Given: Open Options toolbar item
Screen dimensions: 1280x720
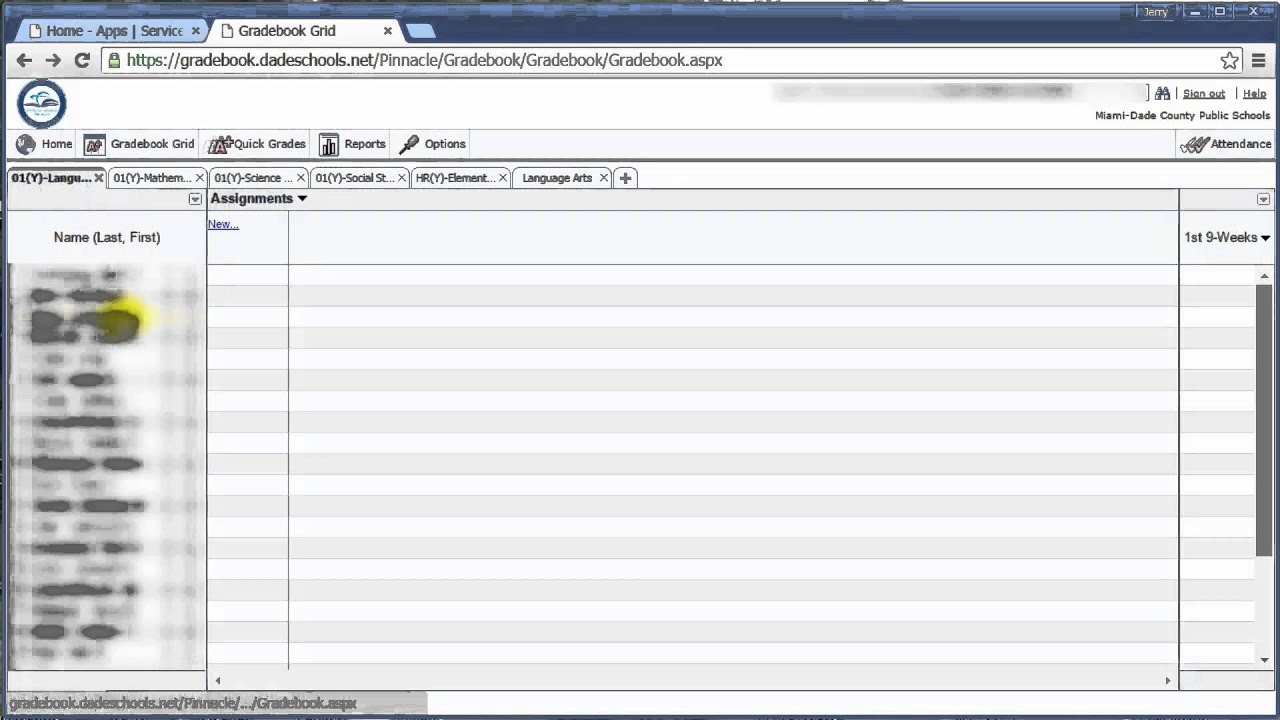Looking at the screenshot, I should (432, 144).
